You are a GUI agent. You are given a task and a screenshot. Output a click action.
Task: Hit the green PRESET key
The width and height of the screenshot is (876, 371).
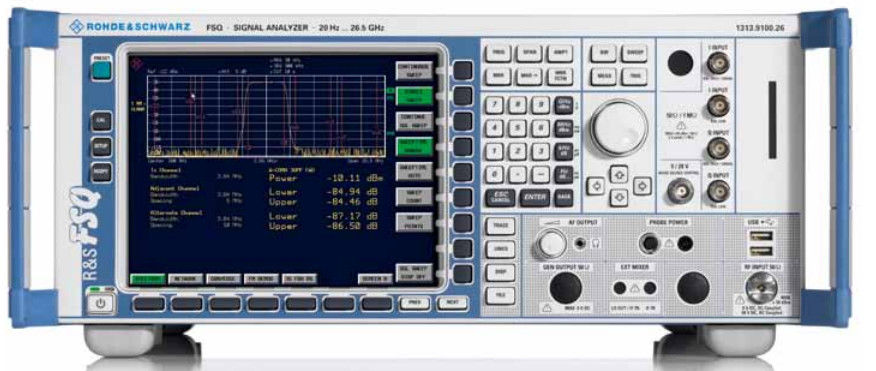pyautogui.click(x=102, y=71)
